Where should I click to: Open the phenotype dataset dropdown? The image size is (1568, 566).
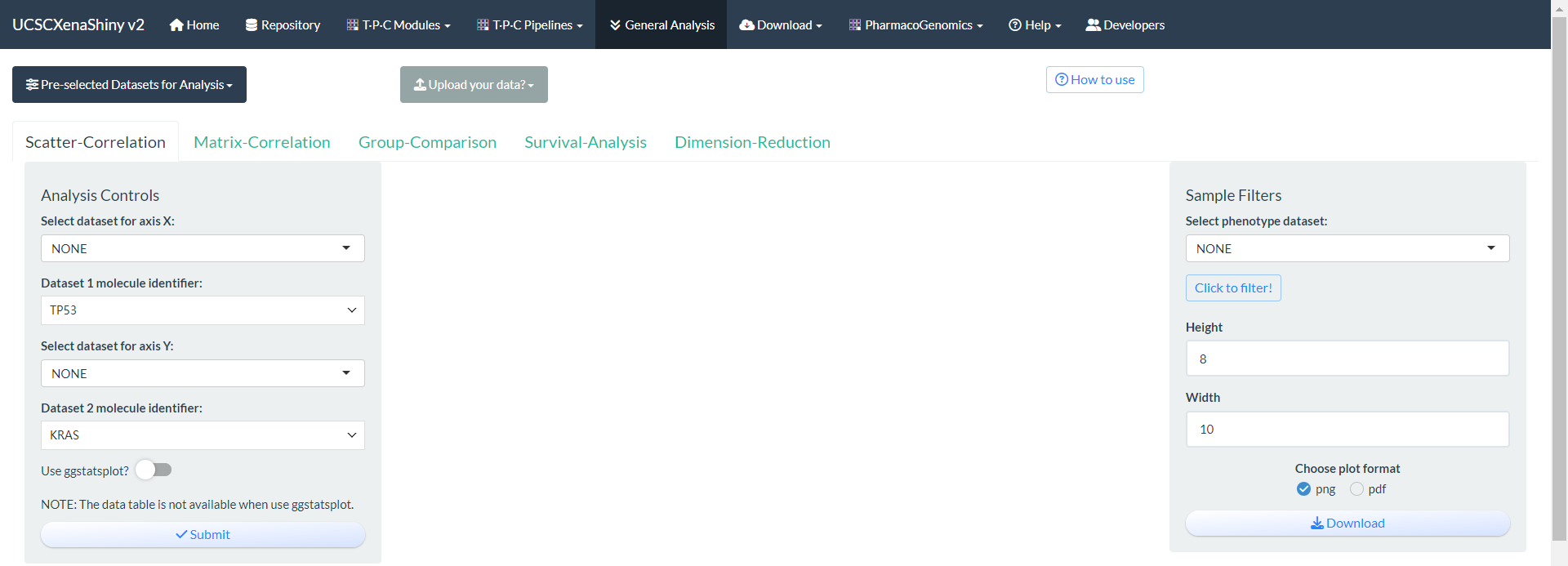[1347, 248]
